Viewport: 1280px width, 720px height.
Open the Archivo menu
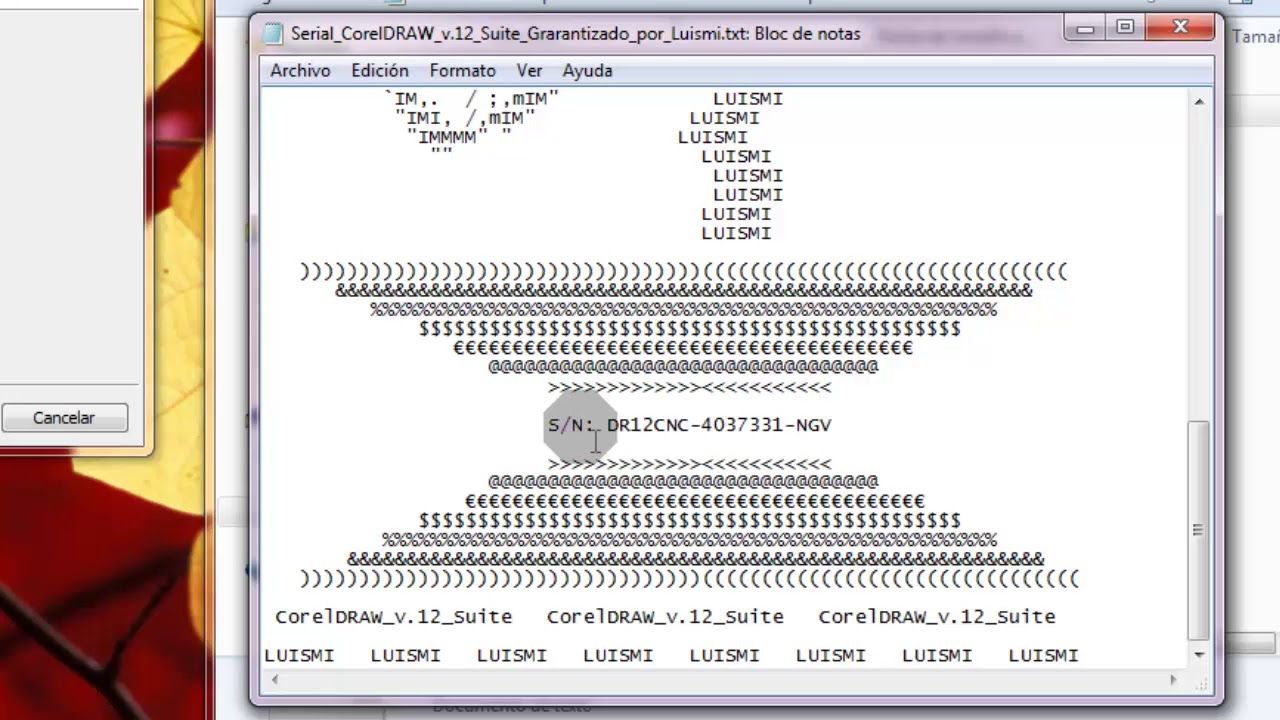tap(300, 71)
